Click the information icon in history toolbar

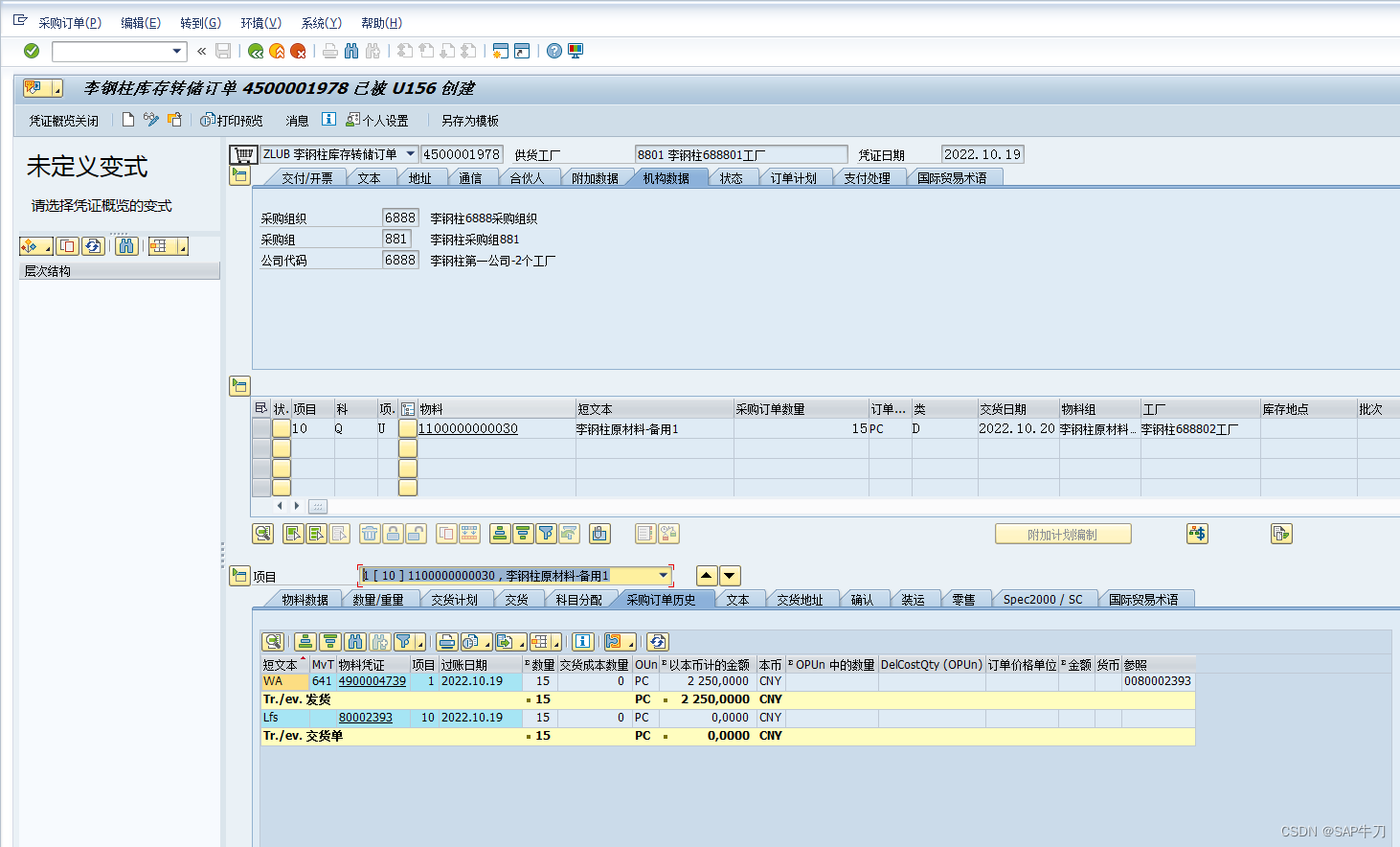click(x=583, y=642)
